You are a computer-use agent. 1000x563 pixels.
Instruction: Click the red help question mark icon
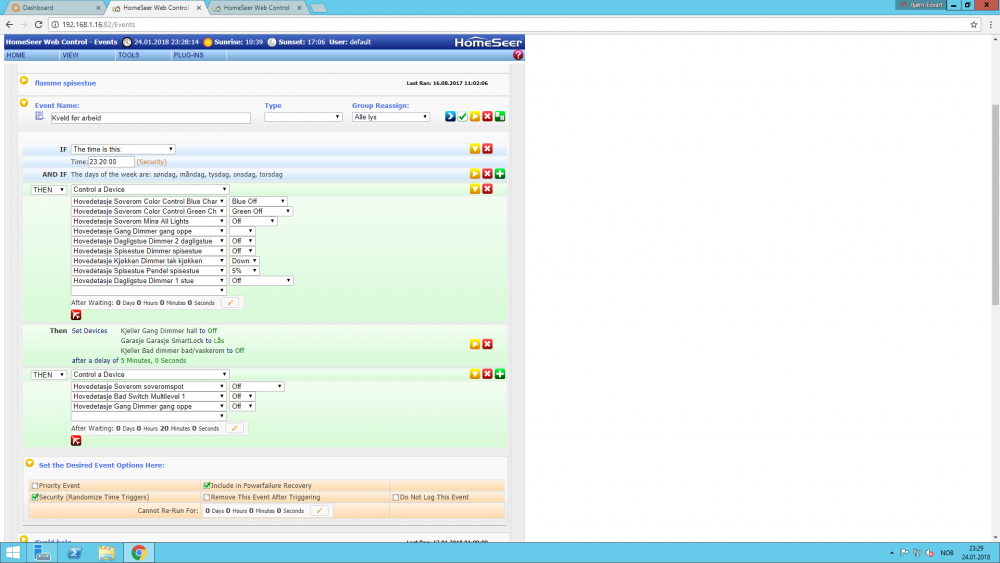518,55
